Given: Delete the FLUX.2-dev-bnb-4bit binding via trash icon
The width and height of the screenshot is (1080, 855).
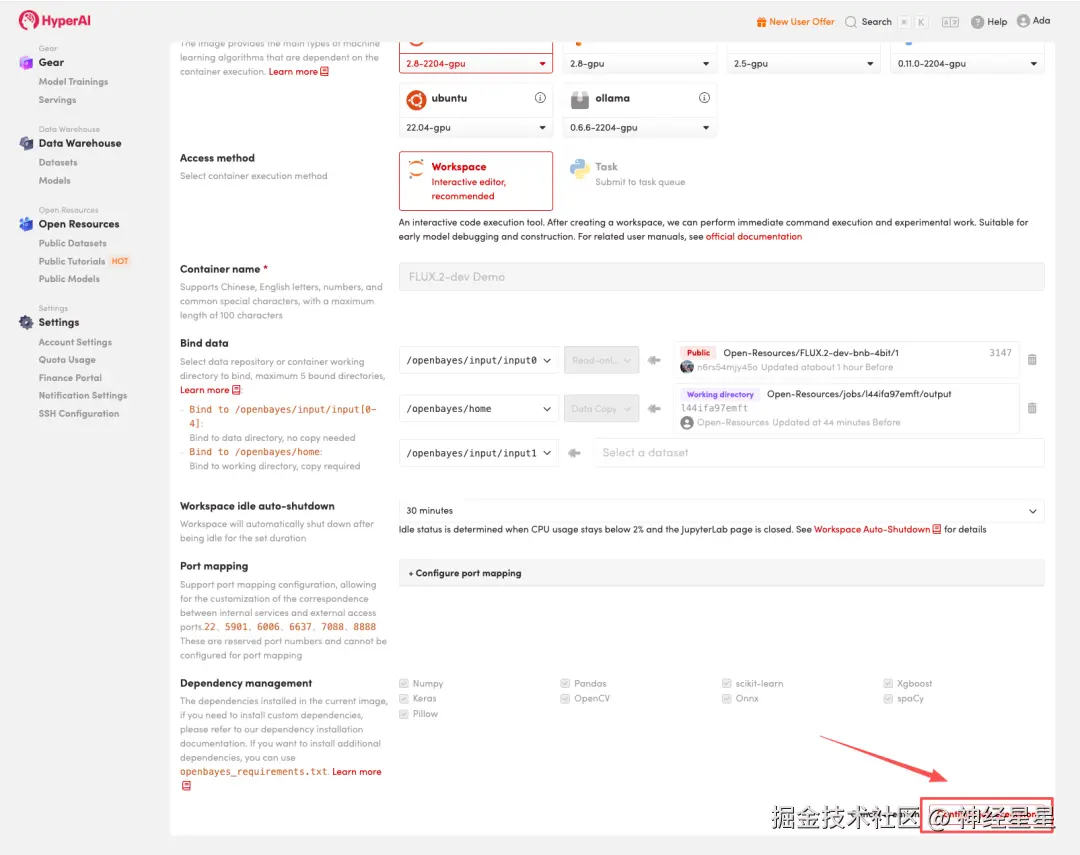Looking at the screenshot, I should point(1032,360).
